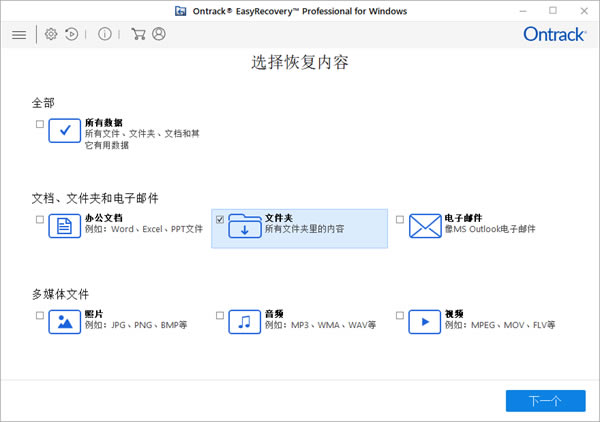600x422 pixels.
Task: Click the 视频 play icon
Action: 424,321
